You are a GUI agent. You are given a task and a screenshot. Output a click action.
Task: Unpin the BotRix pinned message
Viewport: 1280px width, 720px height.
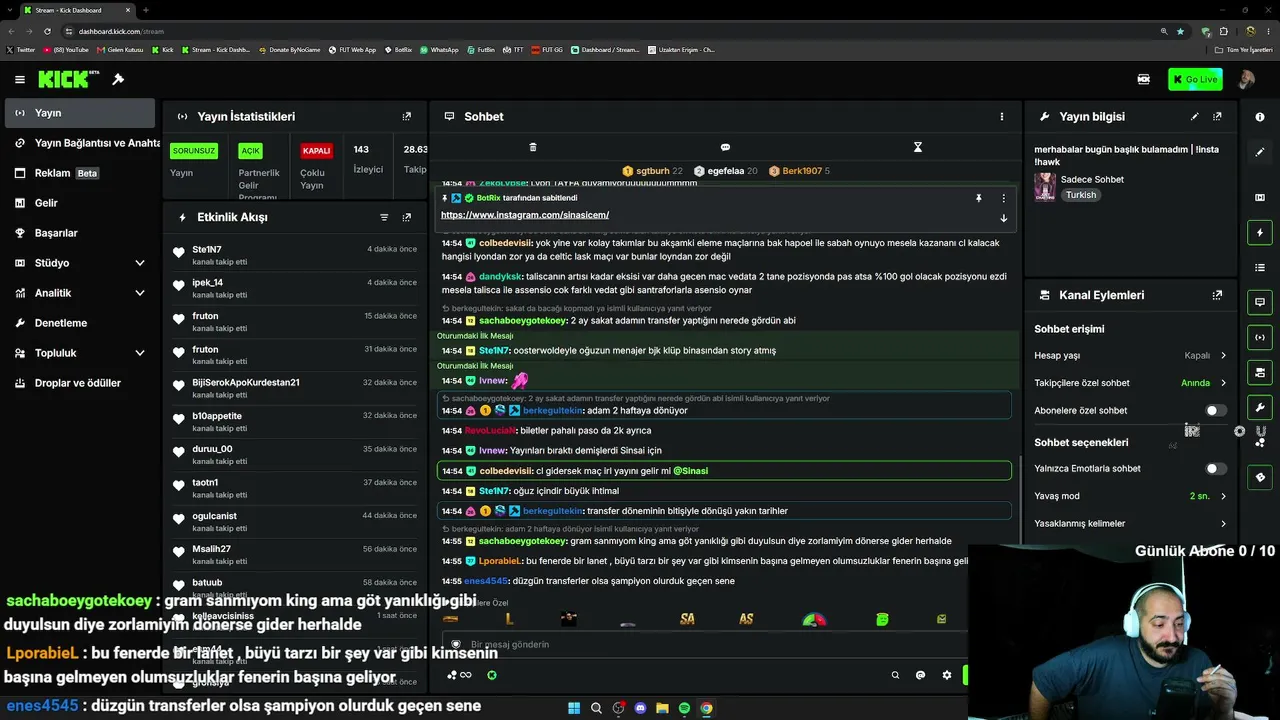979,198
